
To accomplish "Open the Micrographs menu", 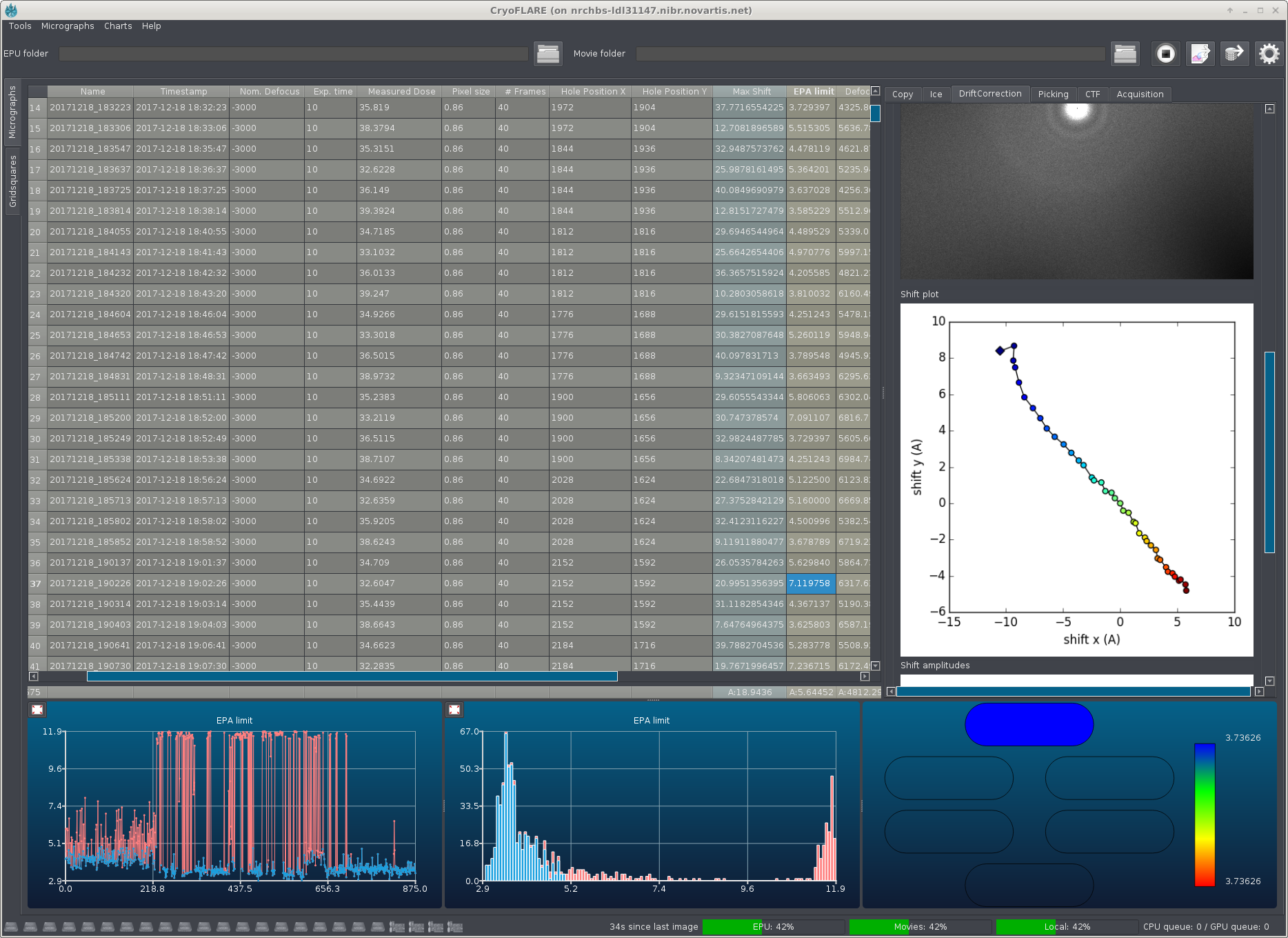I will [68, 26].
